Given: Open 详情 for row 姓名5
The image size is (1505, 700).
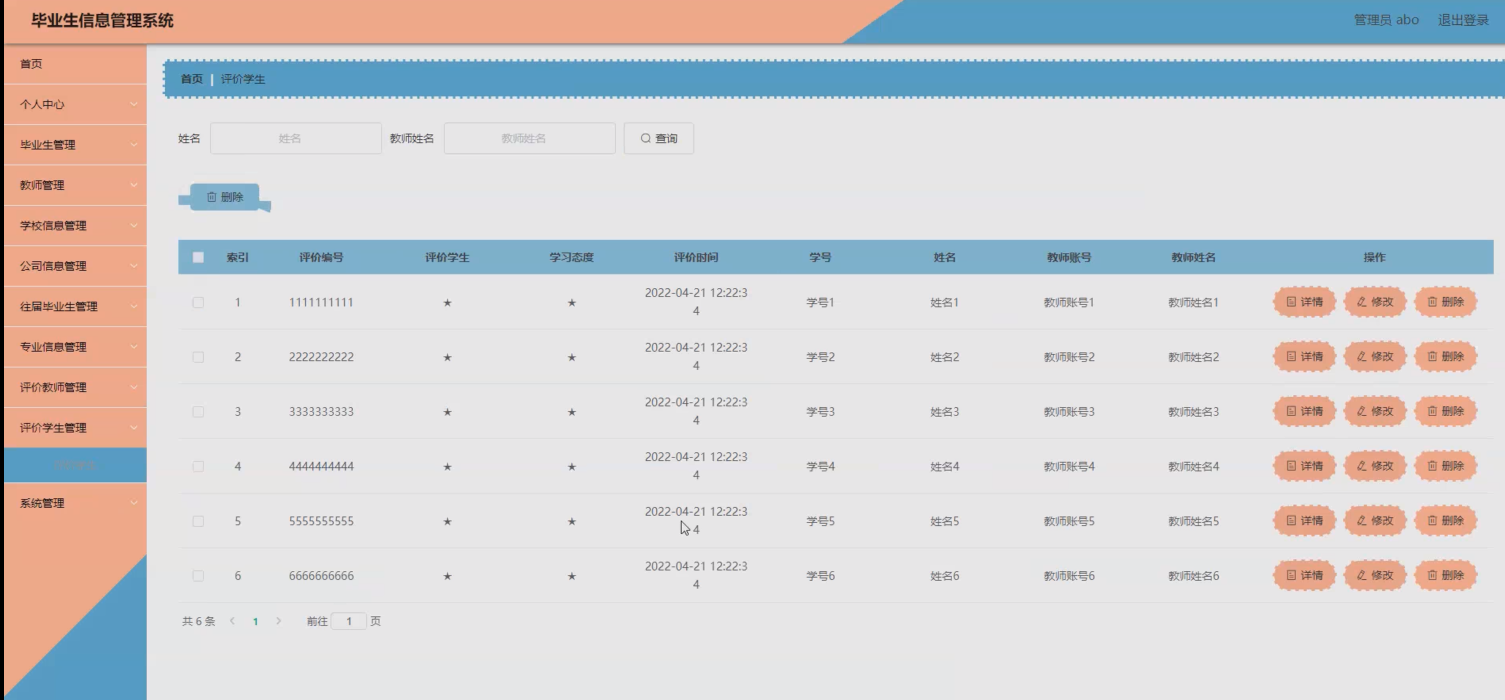Looking at the screenshot, I should [1304, 521].
